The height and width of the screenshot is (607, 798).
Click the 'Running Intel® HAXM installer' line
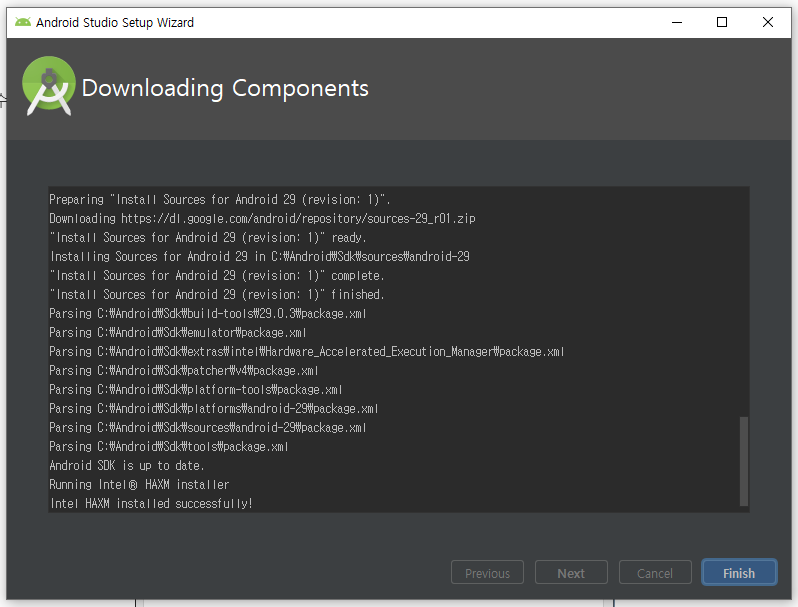[139, 484]
